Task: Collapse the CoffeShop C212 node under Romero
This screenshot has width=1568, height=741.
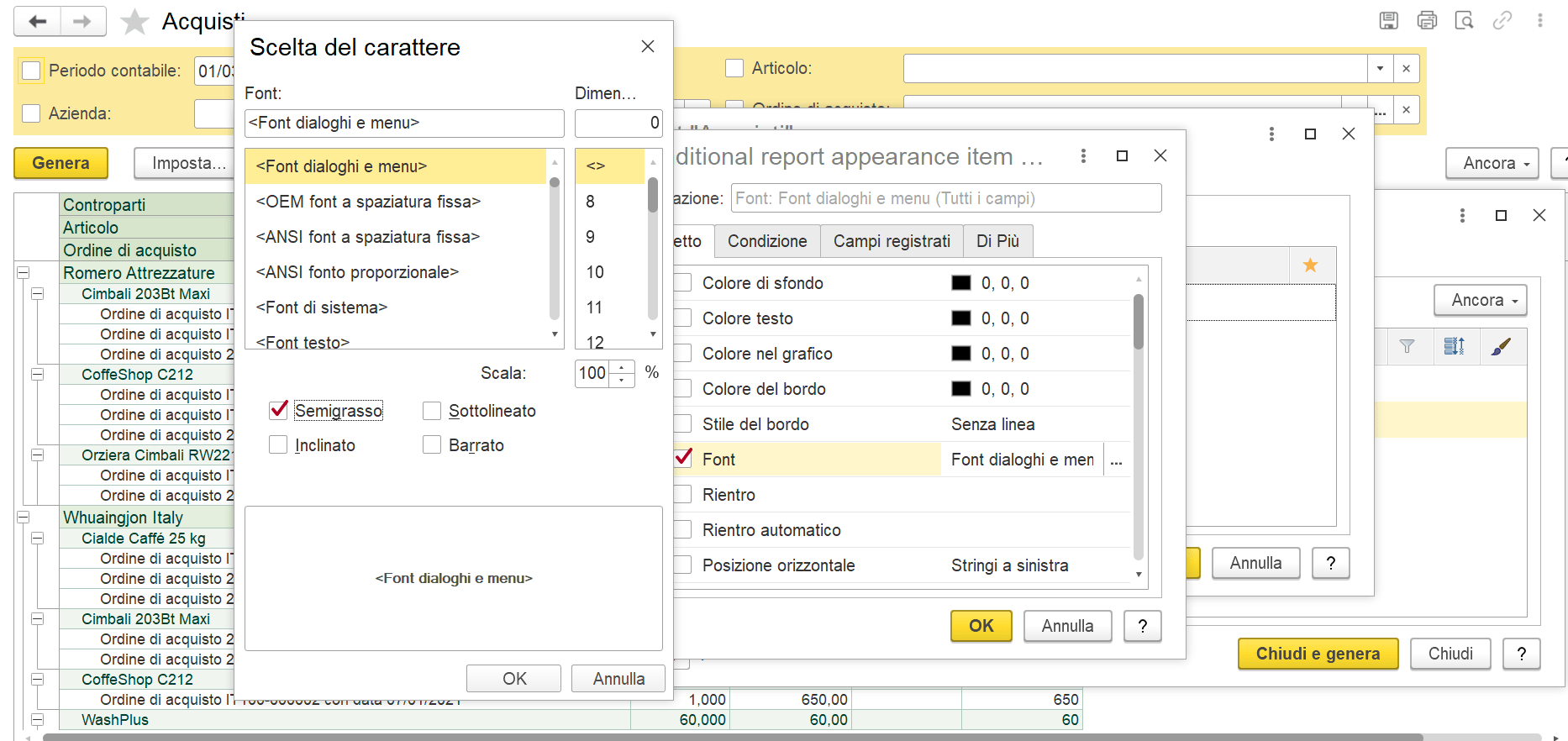Action: 38,374
